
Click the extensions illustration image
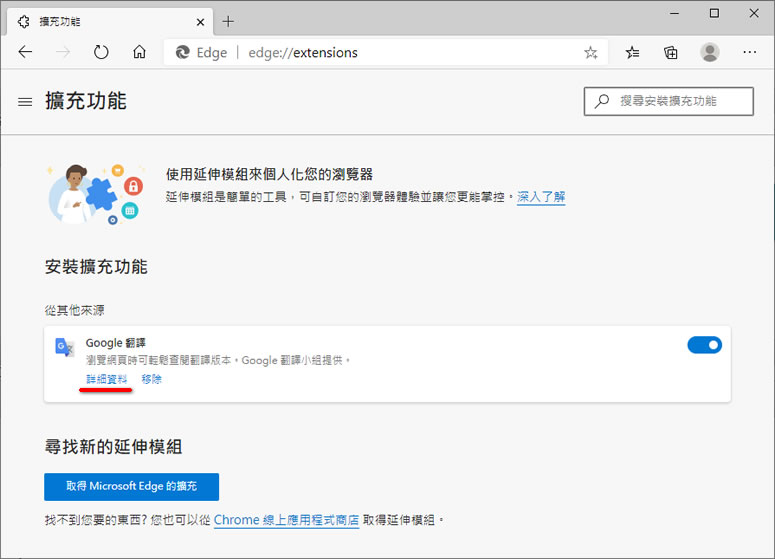coord(96,194)
